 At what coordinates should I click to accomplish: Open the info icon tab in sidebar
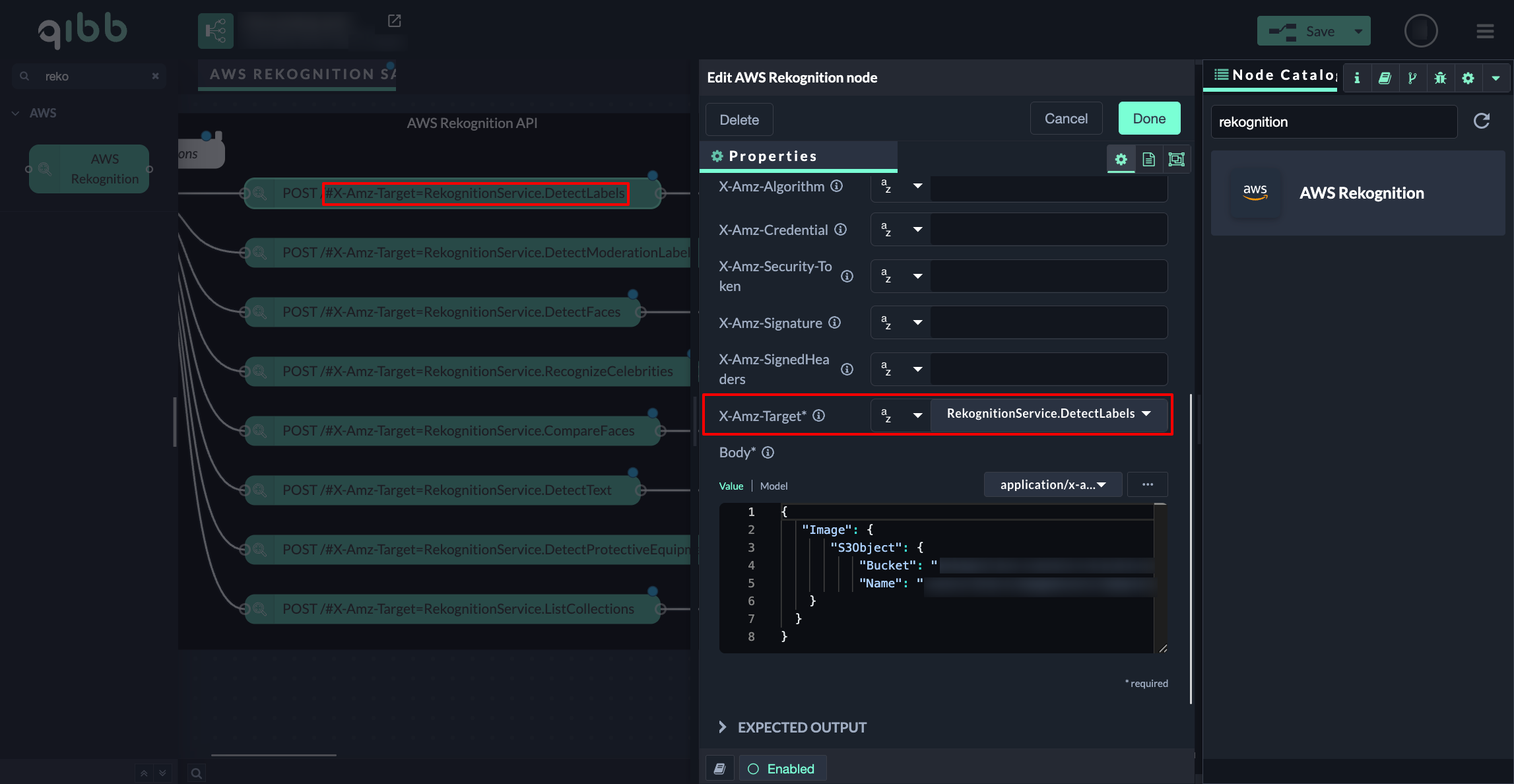click(1357, 78)
